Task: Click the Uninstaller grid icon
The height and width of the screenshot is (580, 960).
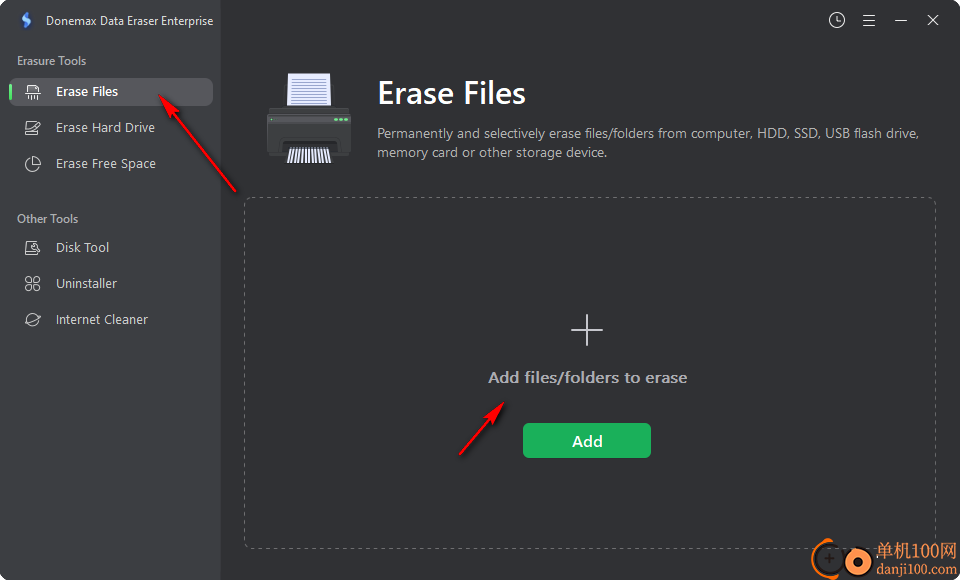Action: pyautogui.click(x=32, y=284)
